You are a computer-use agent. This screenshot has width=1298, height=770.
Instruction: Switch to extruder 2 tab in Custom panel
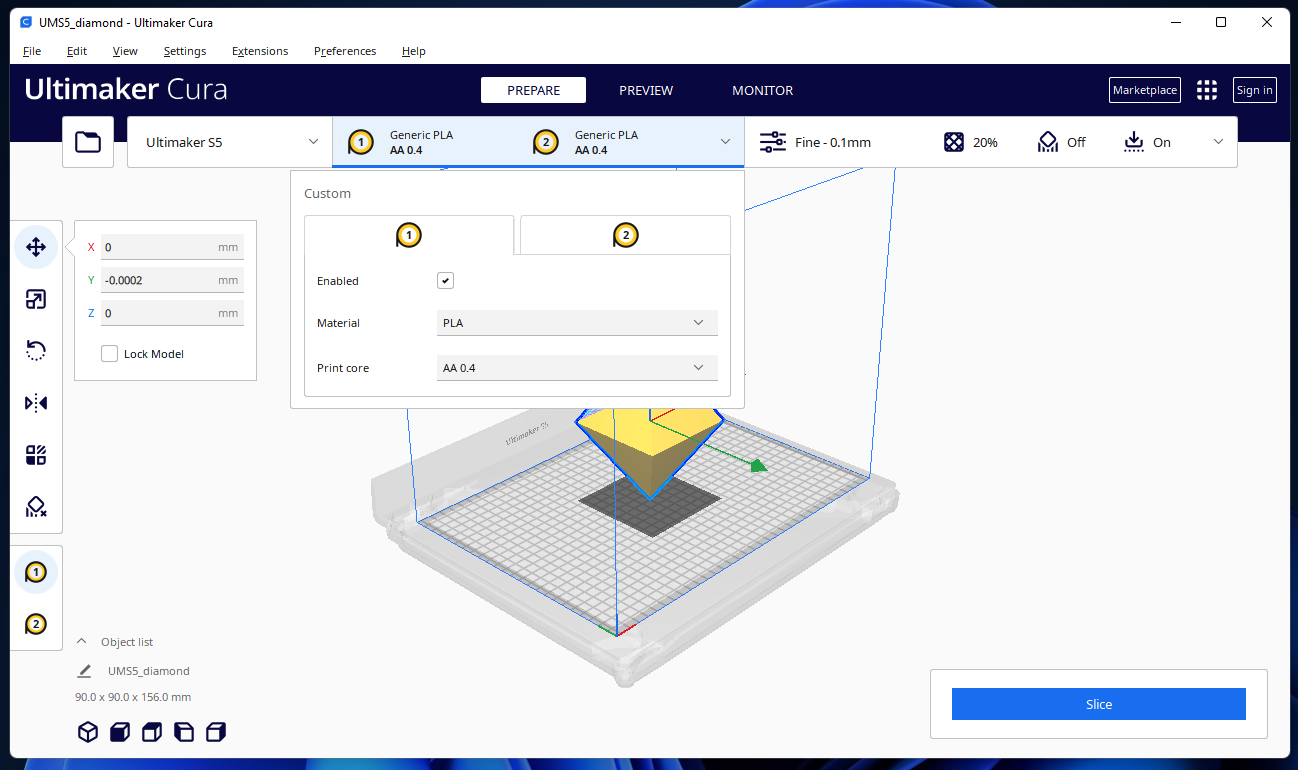coord(625,235)
